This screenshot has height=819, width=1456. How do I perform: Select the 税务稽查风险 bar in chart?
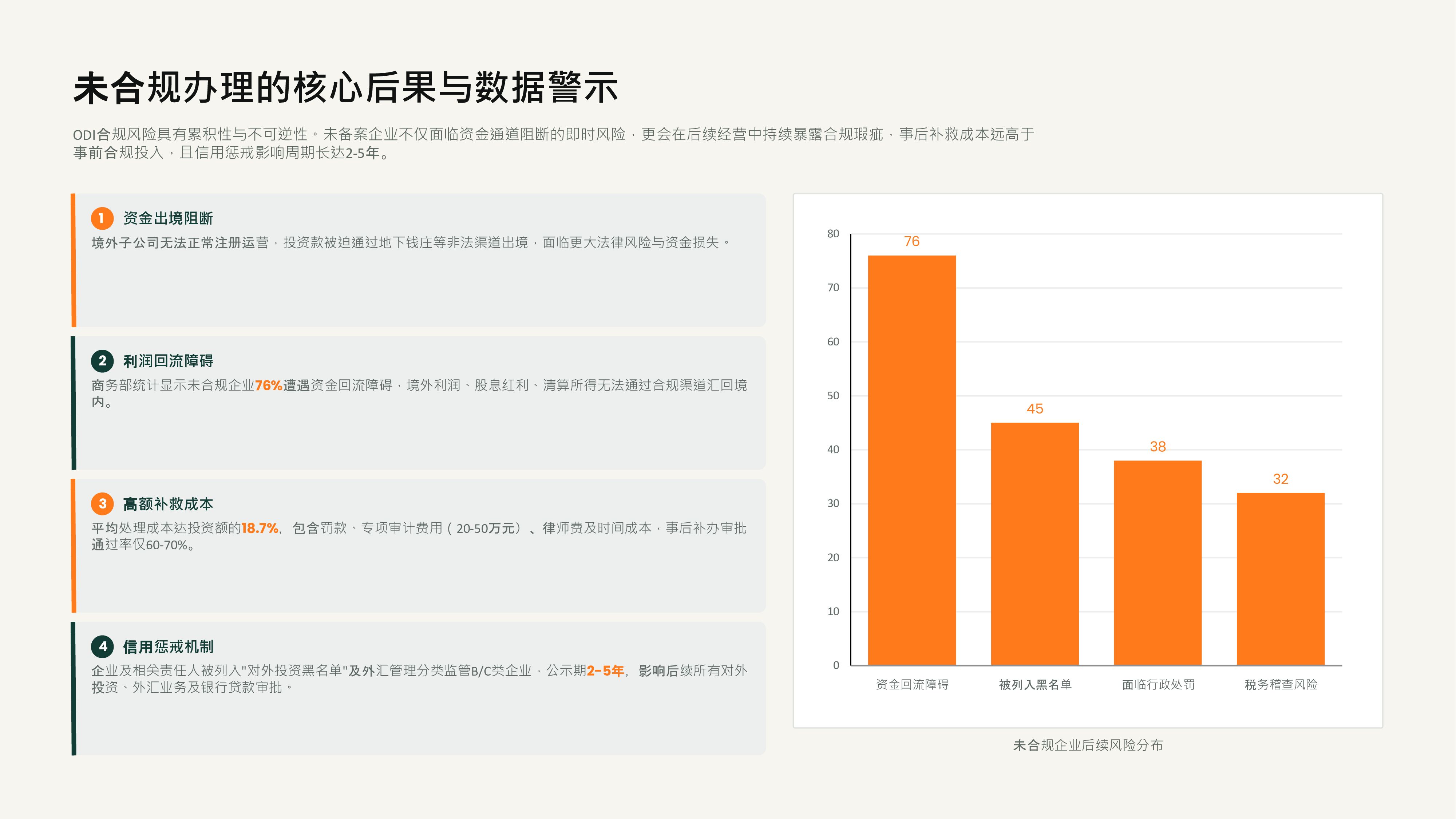click(x=1281, y=579)
